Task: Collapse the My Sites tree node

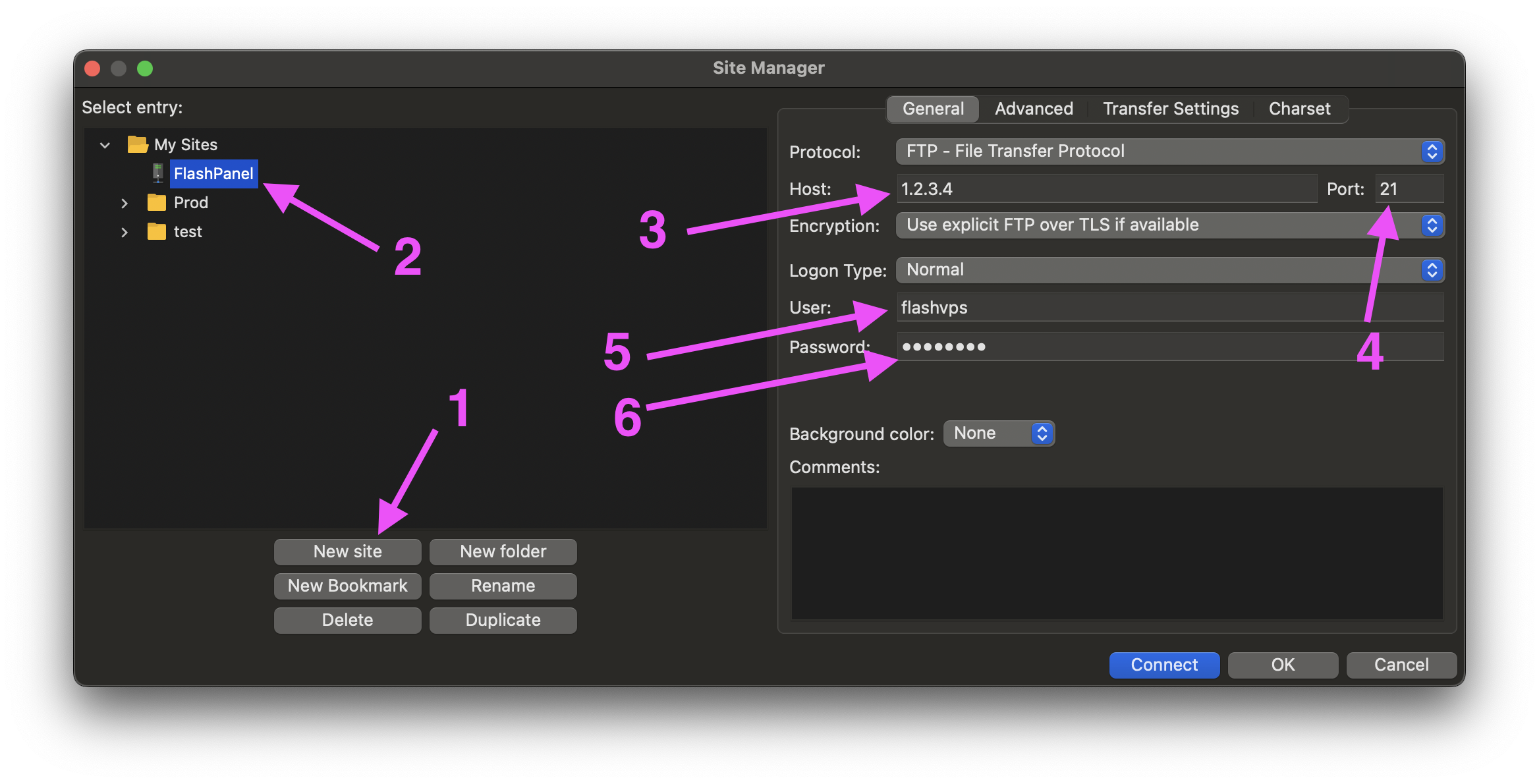Action: coord(105,145)
